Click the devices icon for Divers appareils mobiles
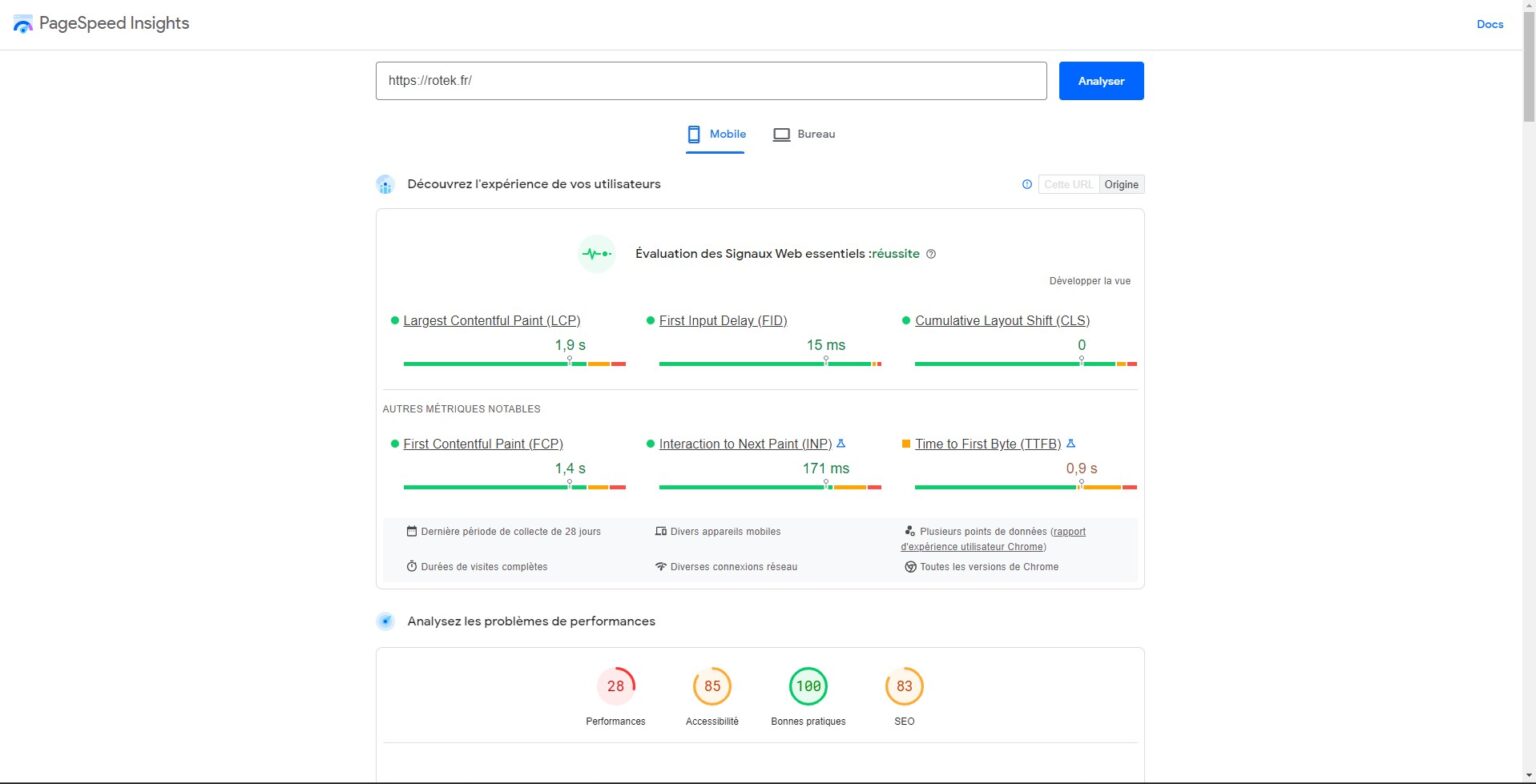The image size is (1536, 784). [x=661, y=532]
